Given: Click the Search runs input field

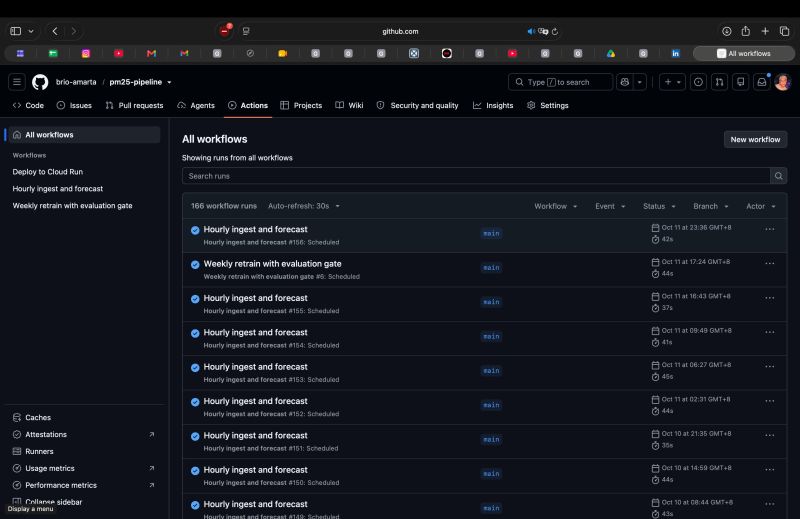Looking at the screenshot, I should pos(476,176).
